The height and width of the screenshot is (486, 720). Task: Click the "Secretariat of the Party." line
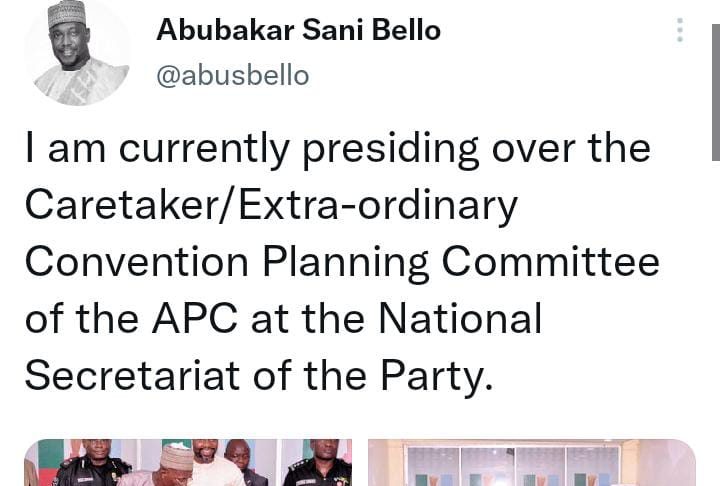coord(259,376)
